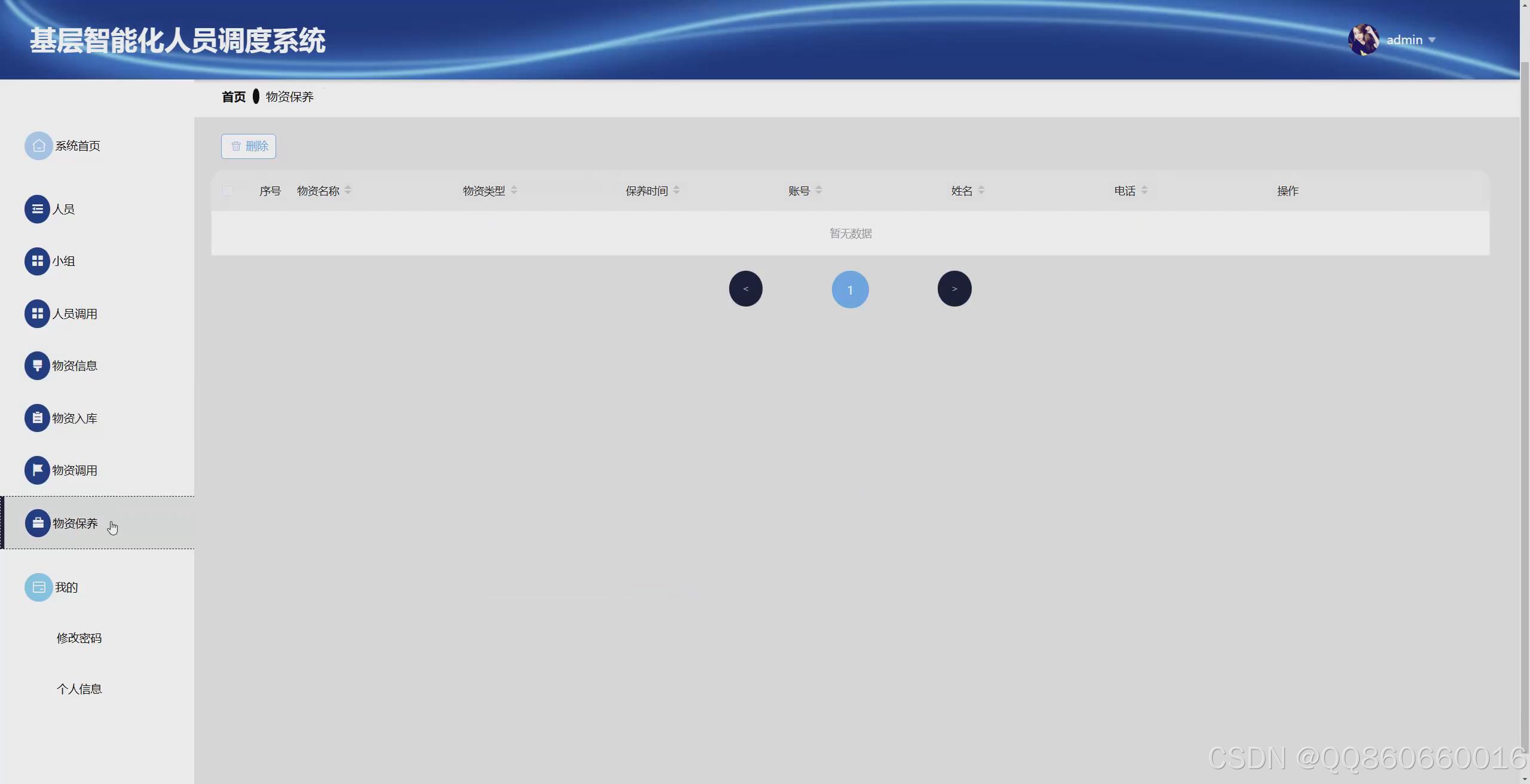1530x784 pixels.
Task: Click the 首页 breadcrumb link
Action: [234, 97]
